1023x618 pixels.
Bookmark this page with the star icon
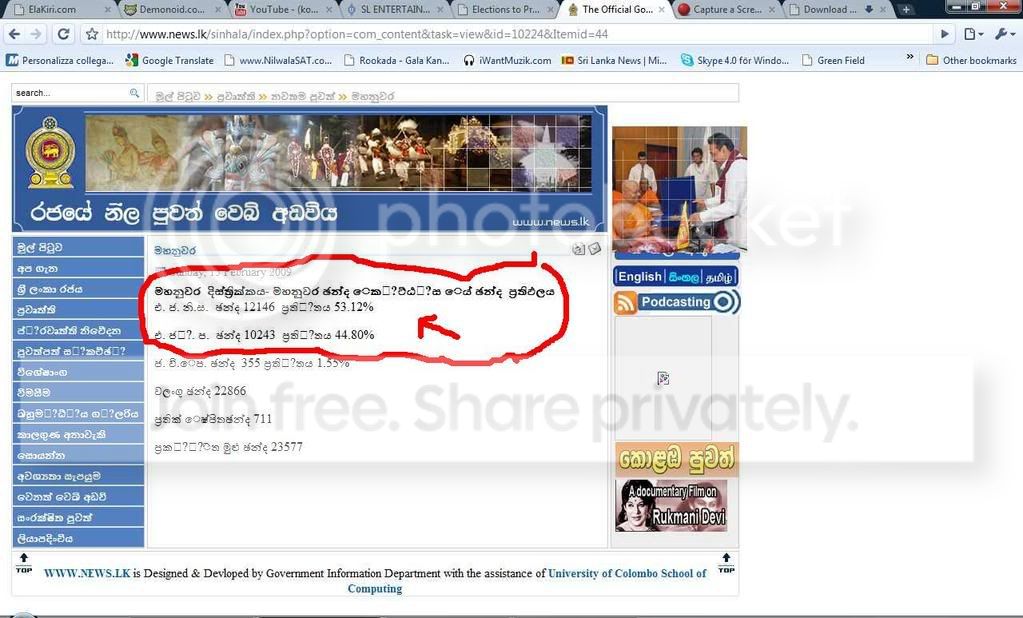tap(92, 34)
